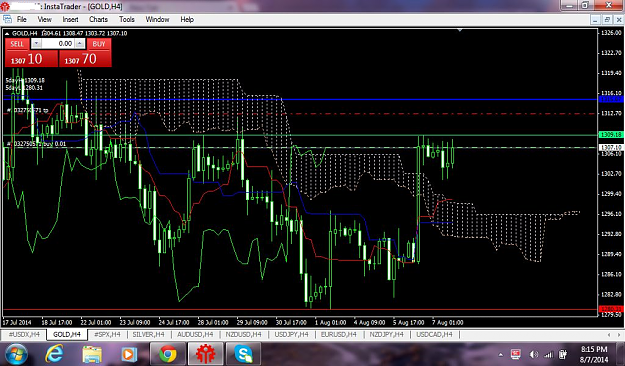Click the blue price tag on scale
625x366 pixels.
pos(611,99)
